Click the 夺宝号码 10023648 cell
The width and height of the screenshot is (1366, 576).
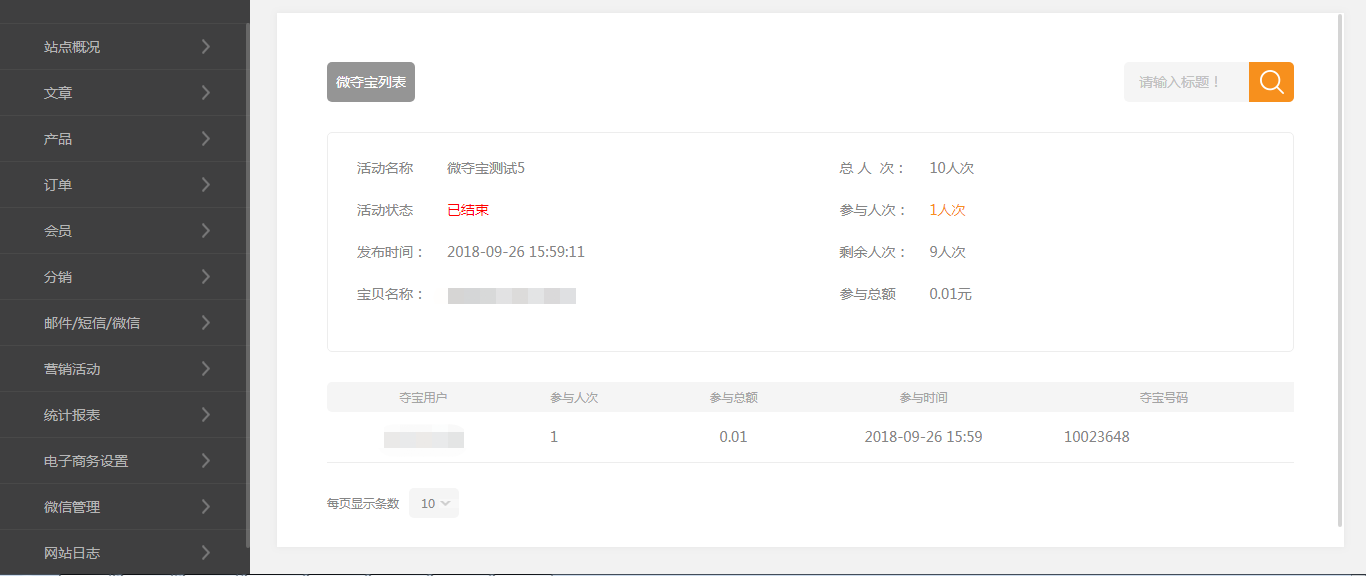click(1097, 437)
